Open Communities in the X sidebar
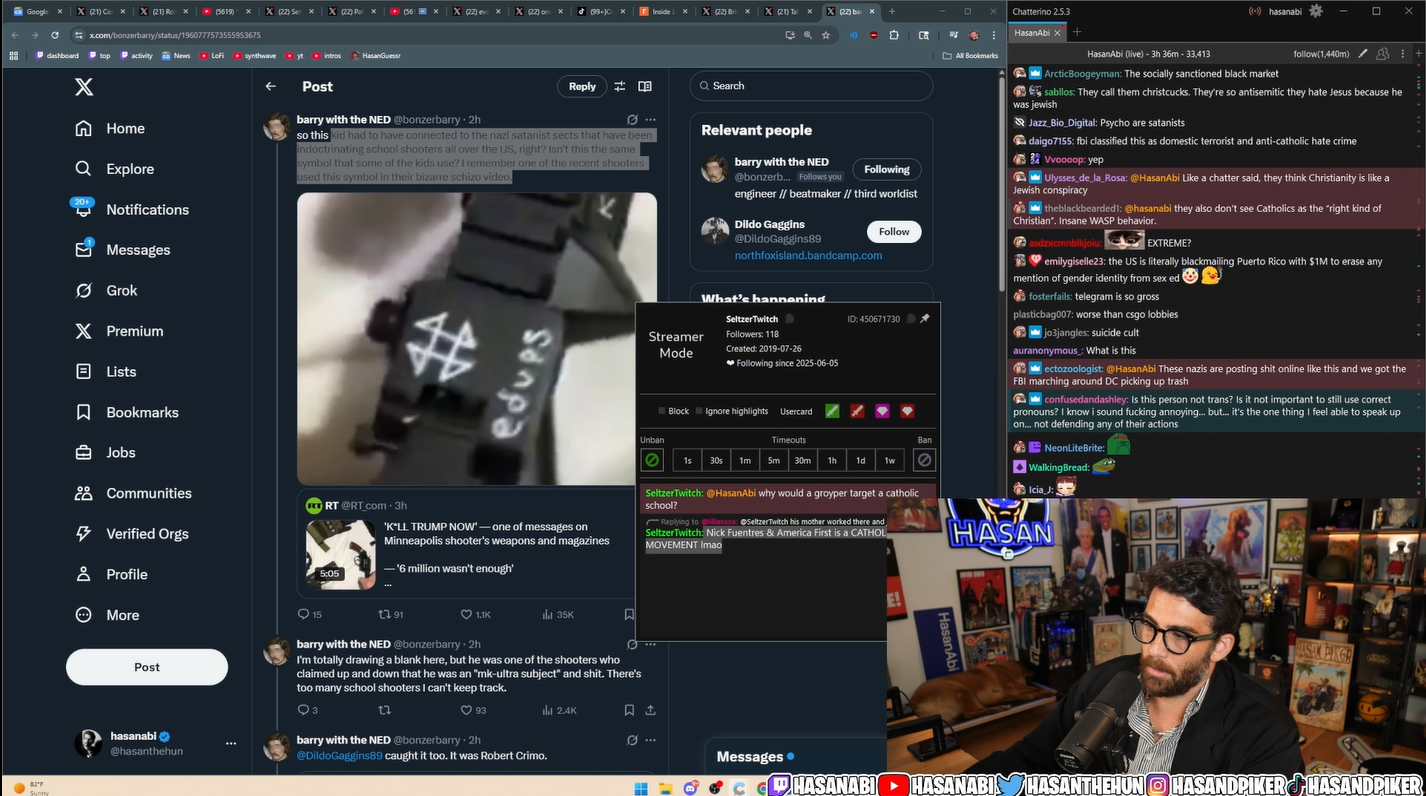 (133, 493)
